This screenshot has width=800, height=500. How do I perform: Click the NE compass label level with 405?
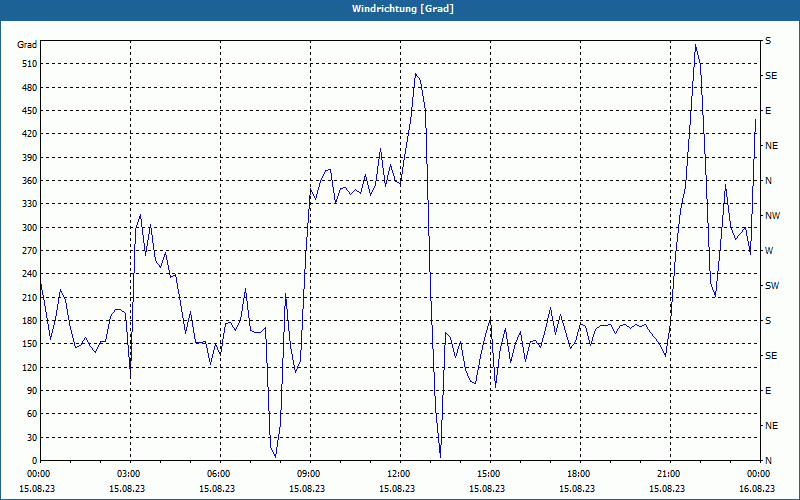tap(771, 146)
